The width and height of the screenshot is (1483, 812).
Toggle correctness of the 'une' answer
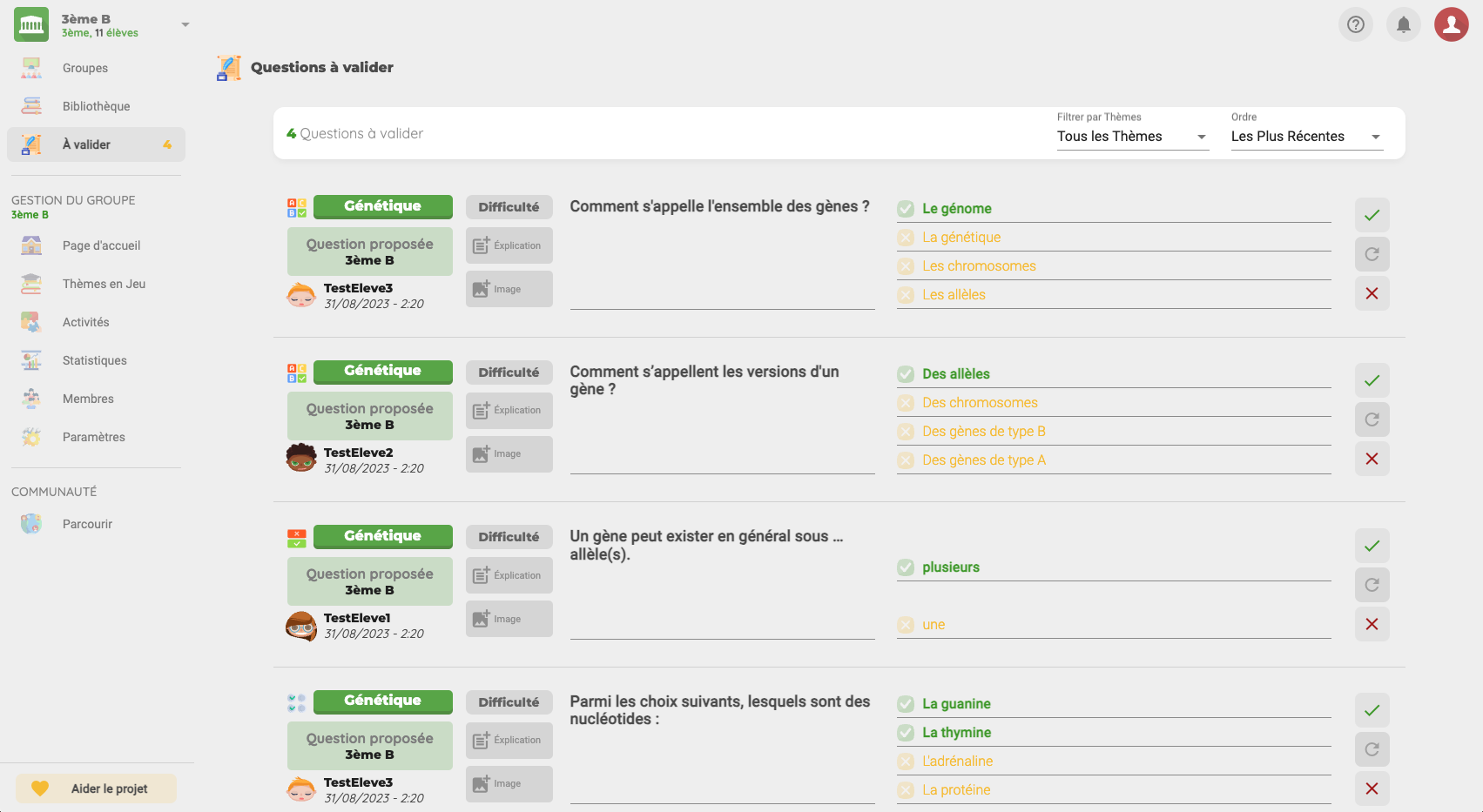pyautogui.click(x=906, y=625)
